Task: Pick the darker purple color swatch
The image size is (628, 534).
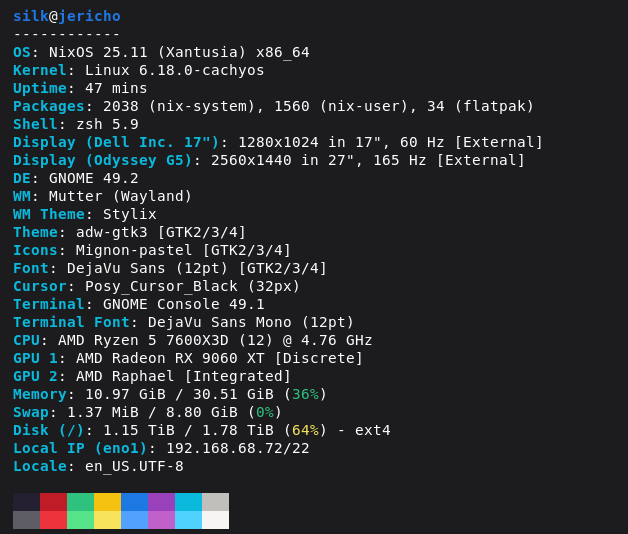Action: pos(161,502)
